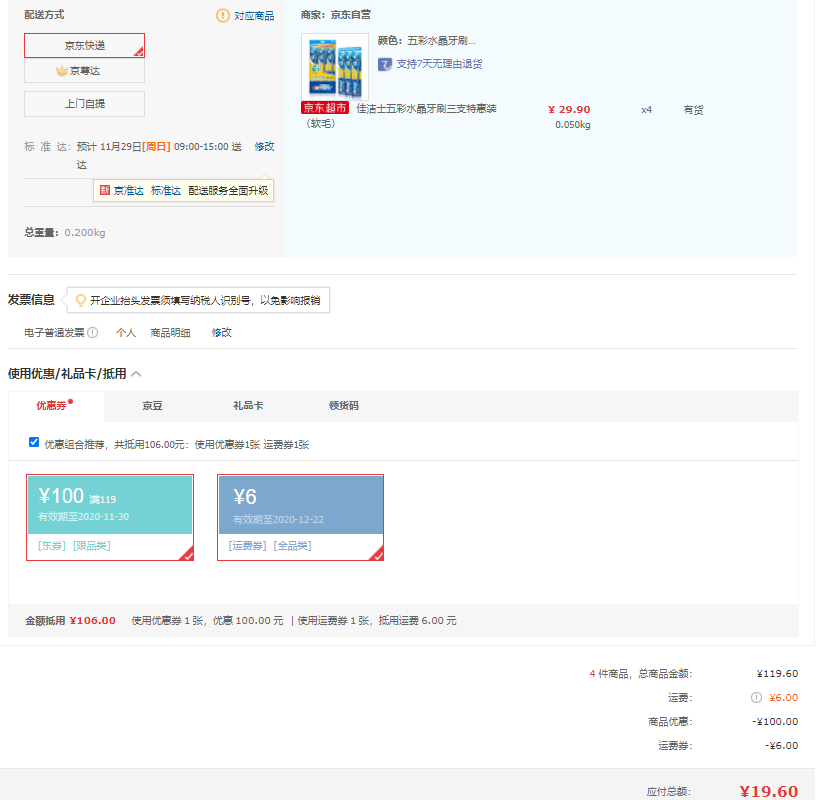Viewport: 839px width, 800px height.
Task: Click the warning icon beside 对应商品
Action: (x=223, y=16)
